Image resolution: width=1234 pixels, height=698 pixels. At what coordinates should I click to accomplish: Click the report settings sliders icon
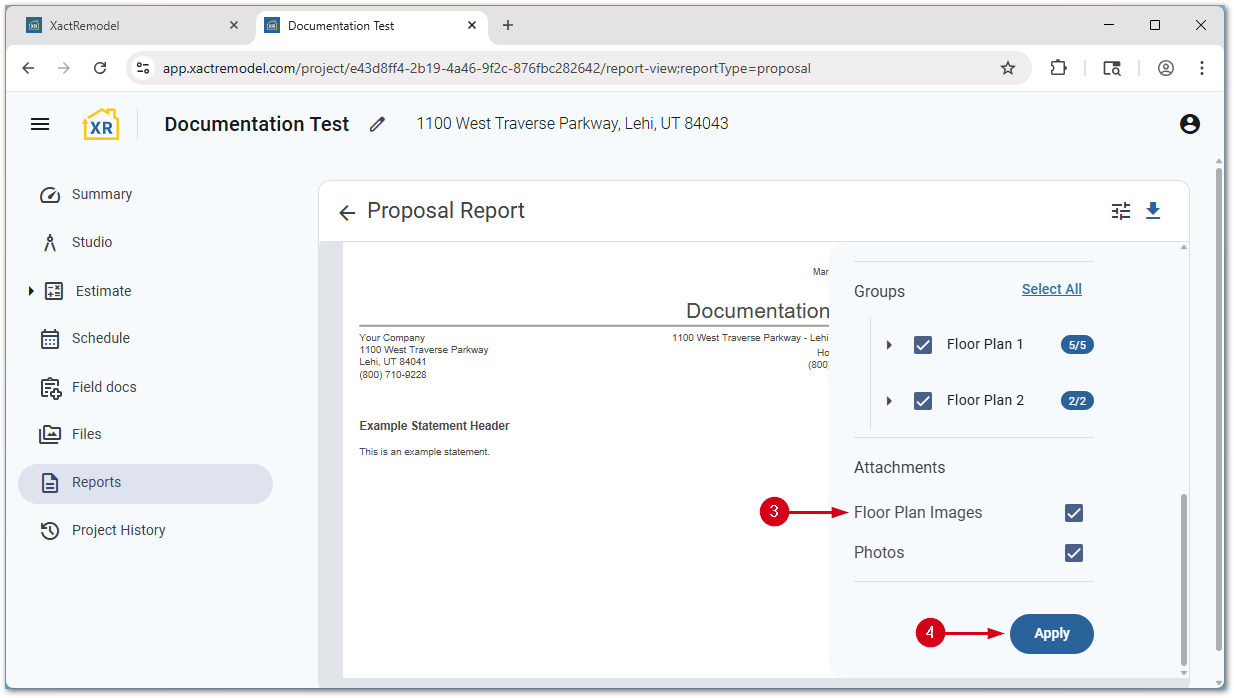coord(1121,211)
